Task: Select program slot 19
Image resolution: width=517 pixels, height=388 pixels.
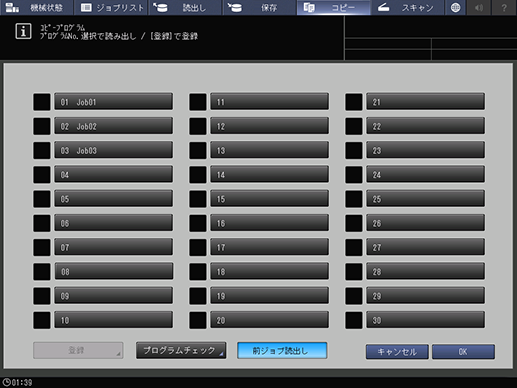Action: (x=270, y=296)
